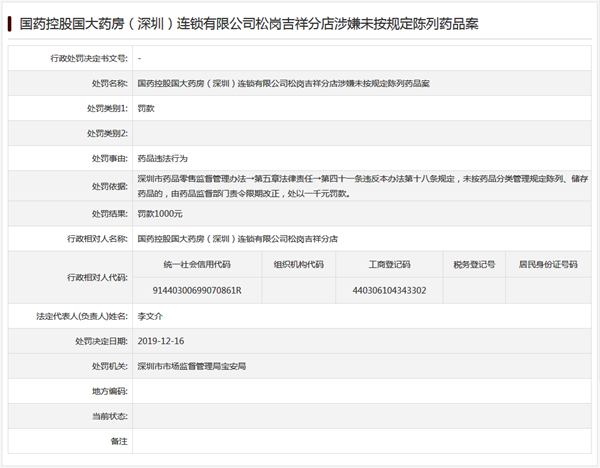Click the authority 深圳市市场监督管理局宝安局
The height and width of the screenshot is (468, 600).
pyautogui.click(x=191, y=366)
